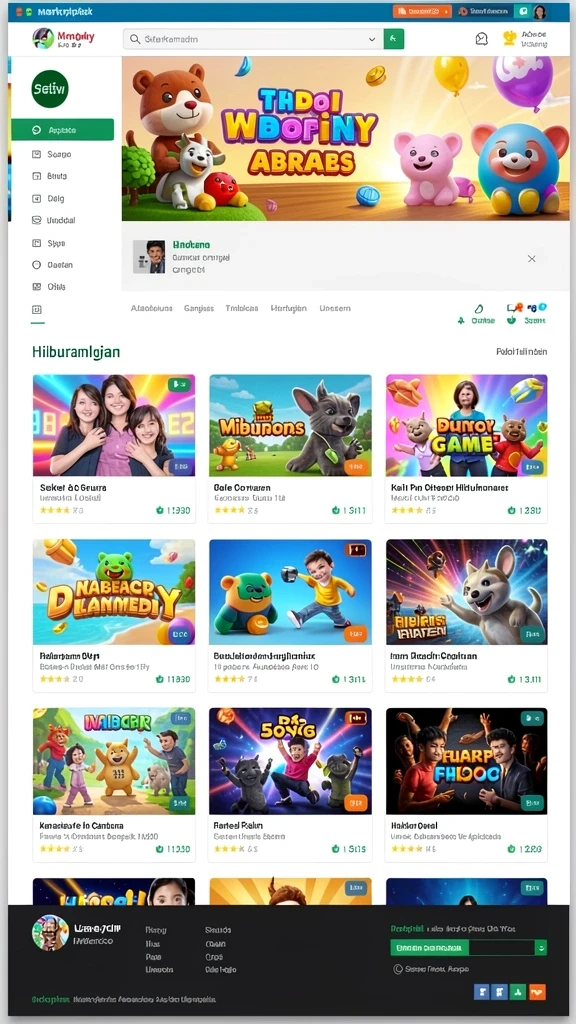Click the teal square icon in the top bar
The height and width of the screenshot is (1024, 576).
click(522, 11)
